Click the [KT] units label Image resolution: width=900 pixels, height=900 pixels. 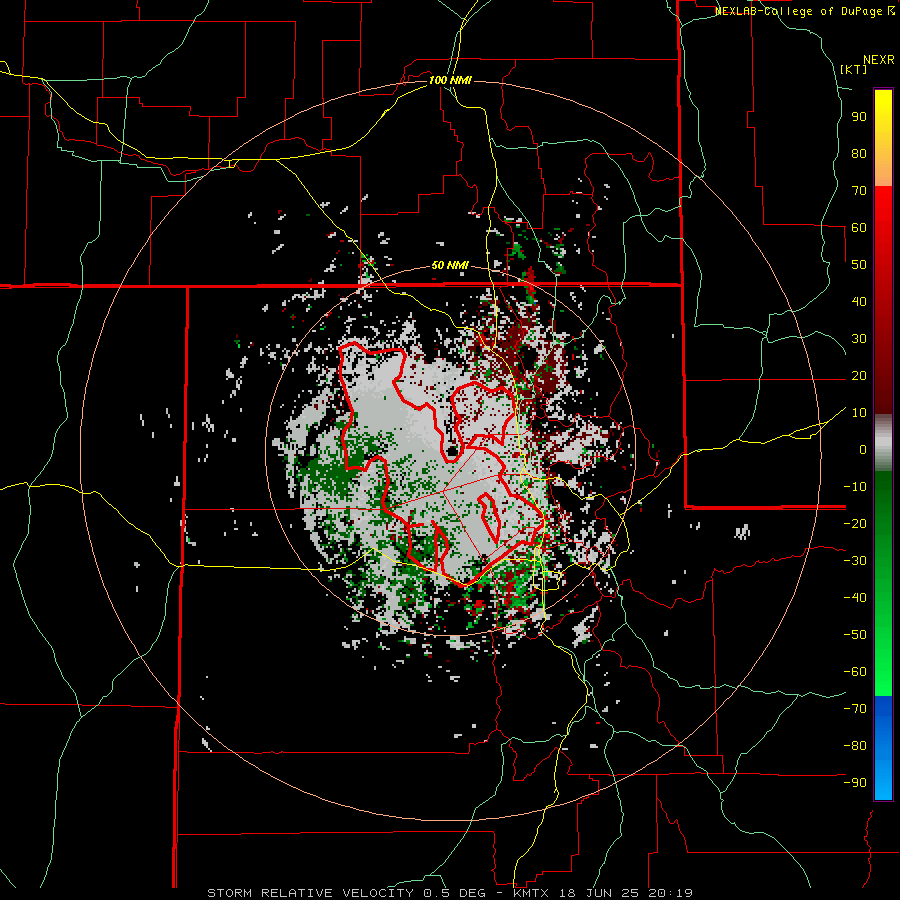854,69
